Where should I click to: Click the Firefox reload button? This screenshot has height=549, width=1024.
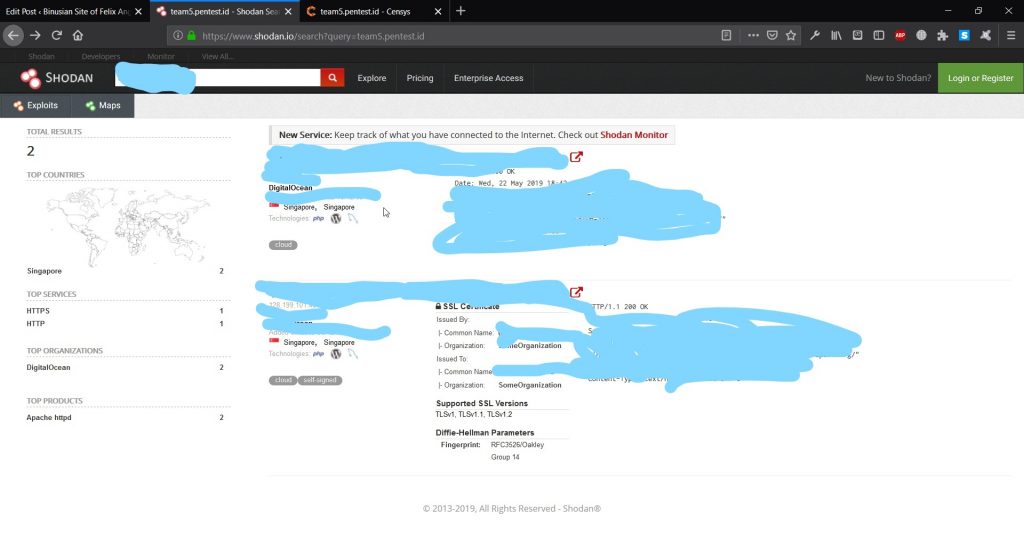pos(57,35)
